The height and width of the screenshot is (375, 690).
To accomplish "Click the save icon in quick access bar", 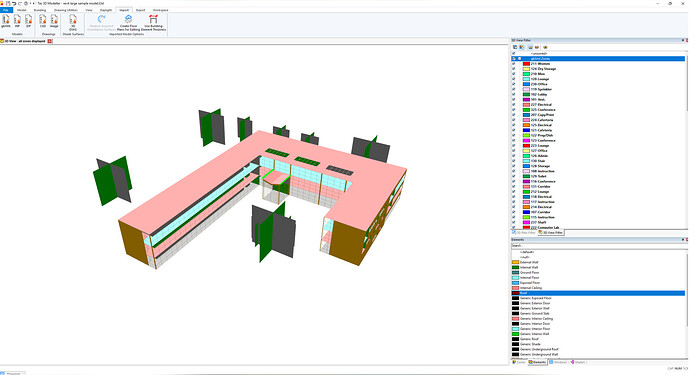I will (x=8, y=3).
